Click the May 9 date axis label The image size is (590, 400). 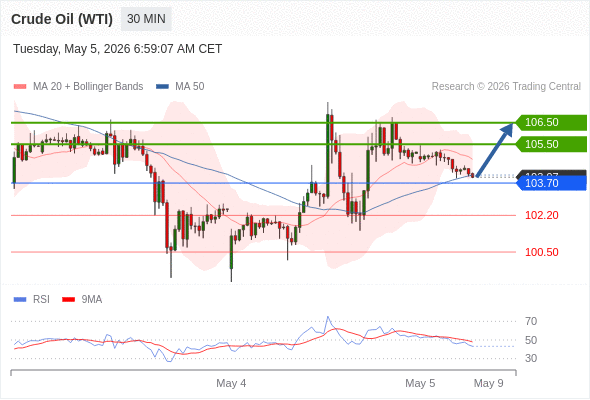point(488,383)
